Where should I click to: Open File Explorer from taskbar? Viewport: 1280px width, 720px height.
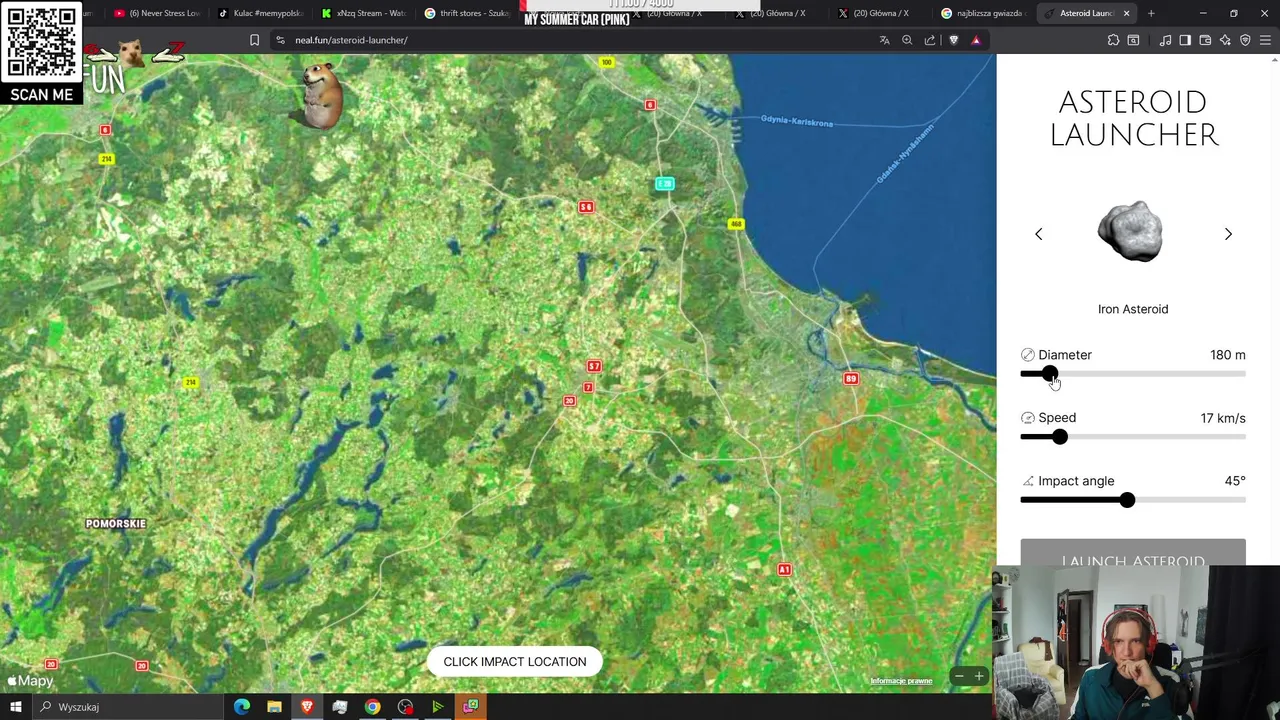click(274, 707)
